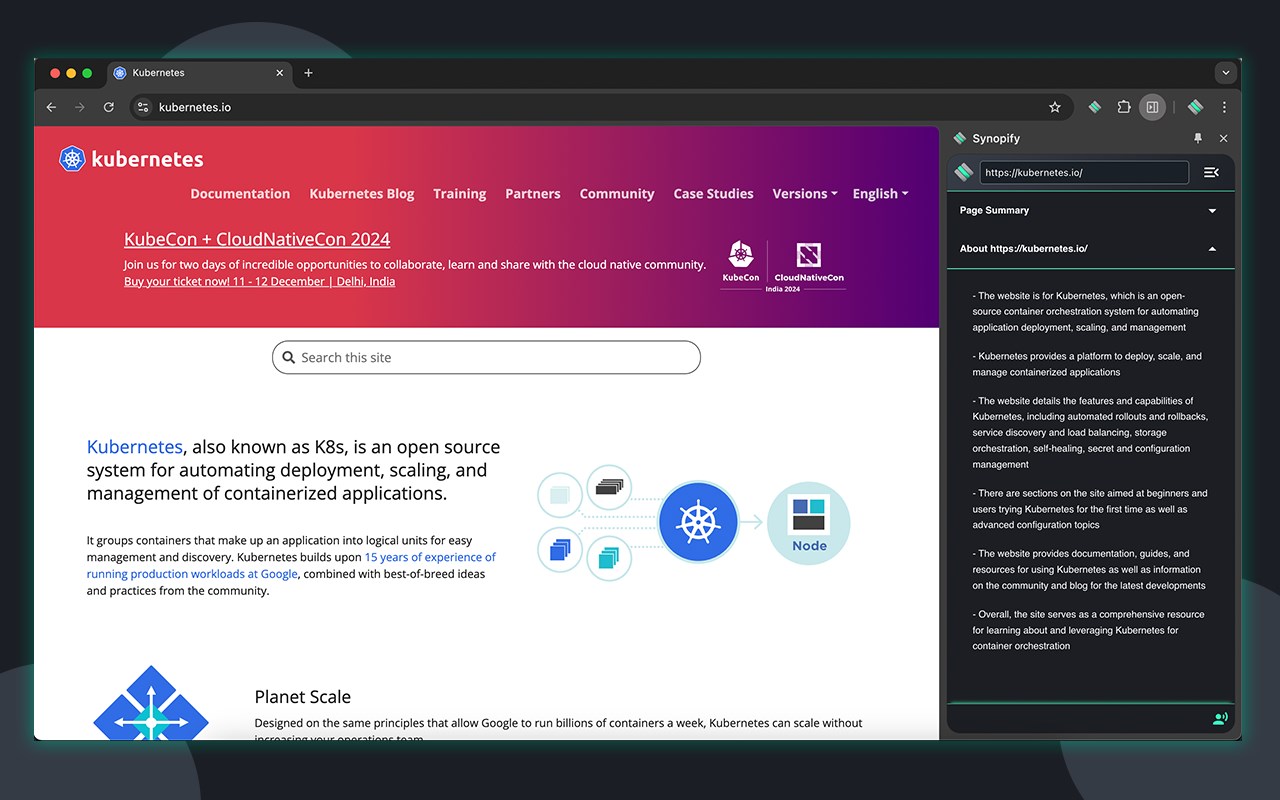Open the tab search dropdown arrow
The image size is (1280, 800).
tap(1225, 73)
